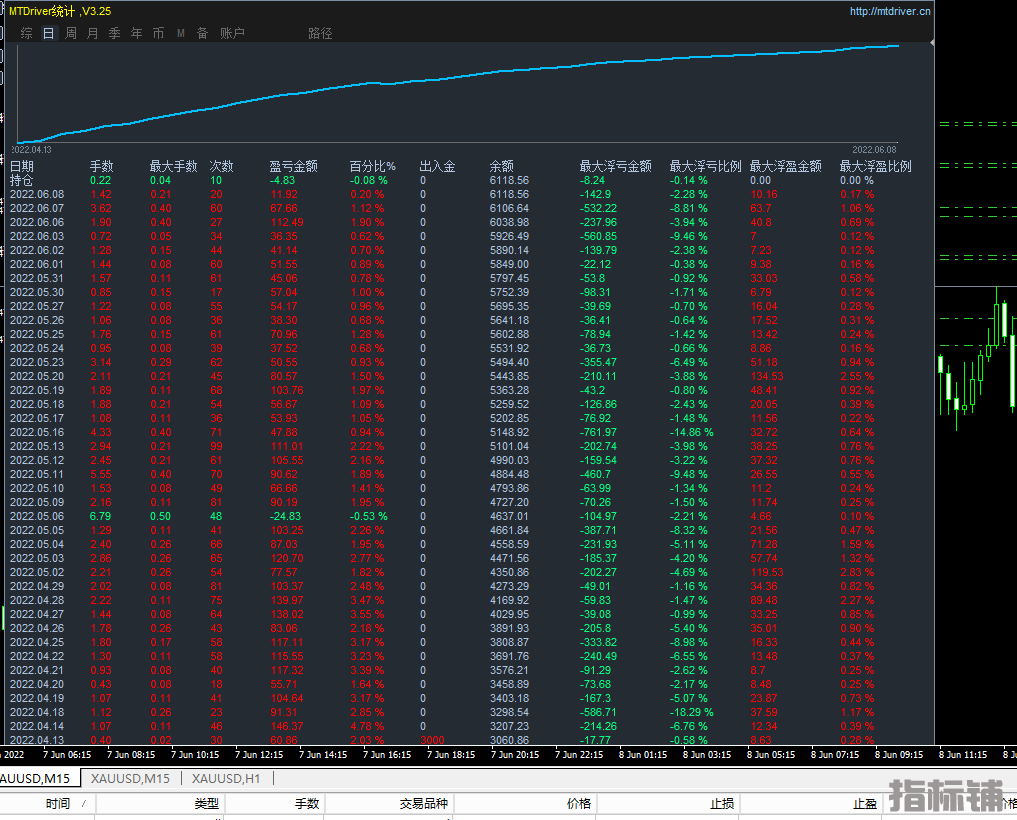Click the 价格 column header
Image resolution: width=1017 pixels, height=820 pixels.
coord(578,803)
